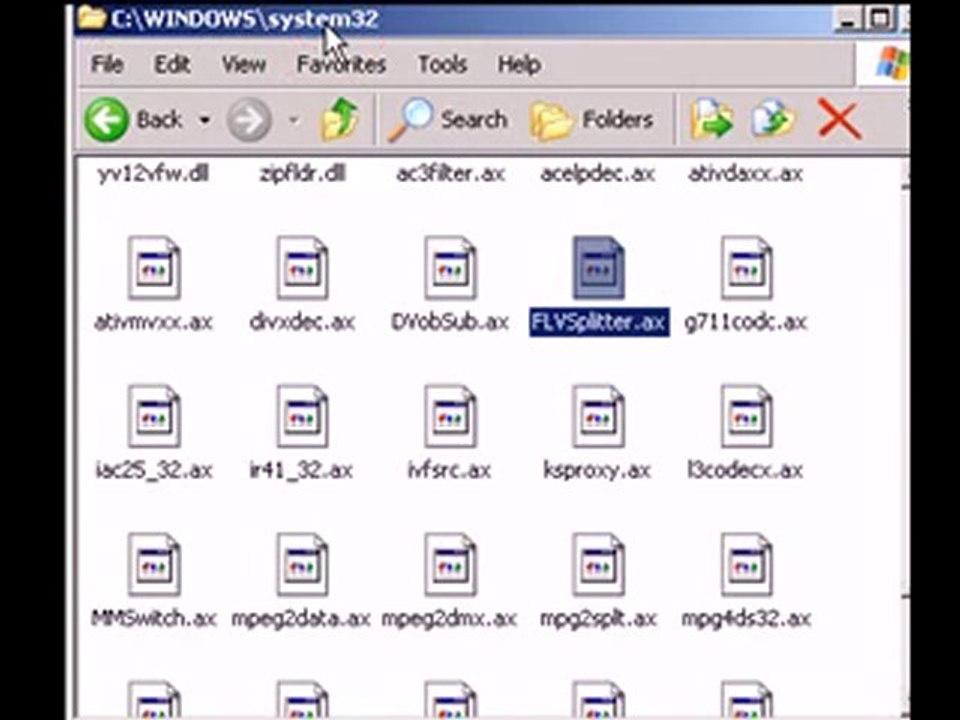Screen dimensions: 960x720
Task: Click the ksproxy.ax name label
Action: point(598,470)
